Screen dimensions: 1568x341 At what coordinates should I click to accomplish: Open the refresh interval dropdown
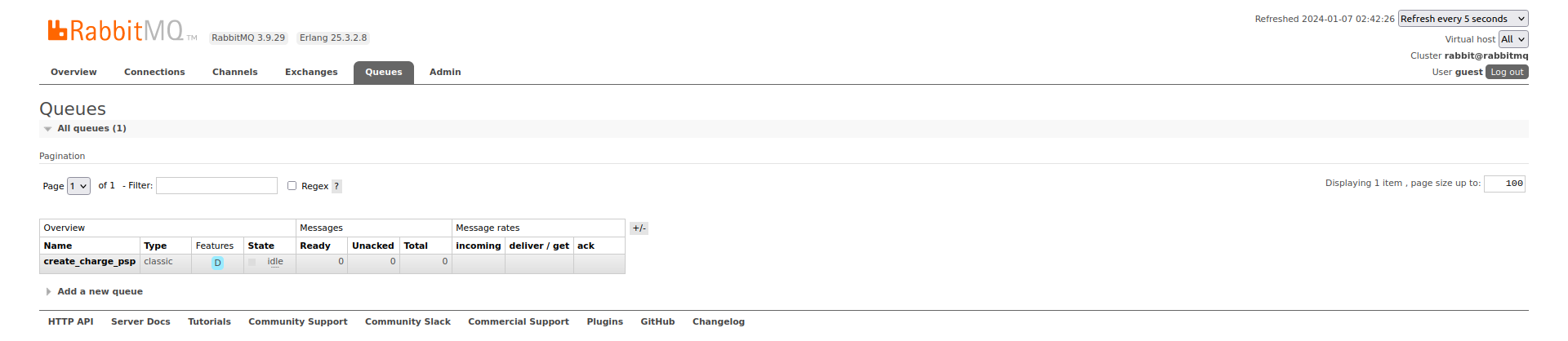click(1463, 19)
